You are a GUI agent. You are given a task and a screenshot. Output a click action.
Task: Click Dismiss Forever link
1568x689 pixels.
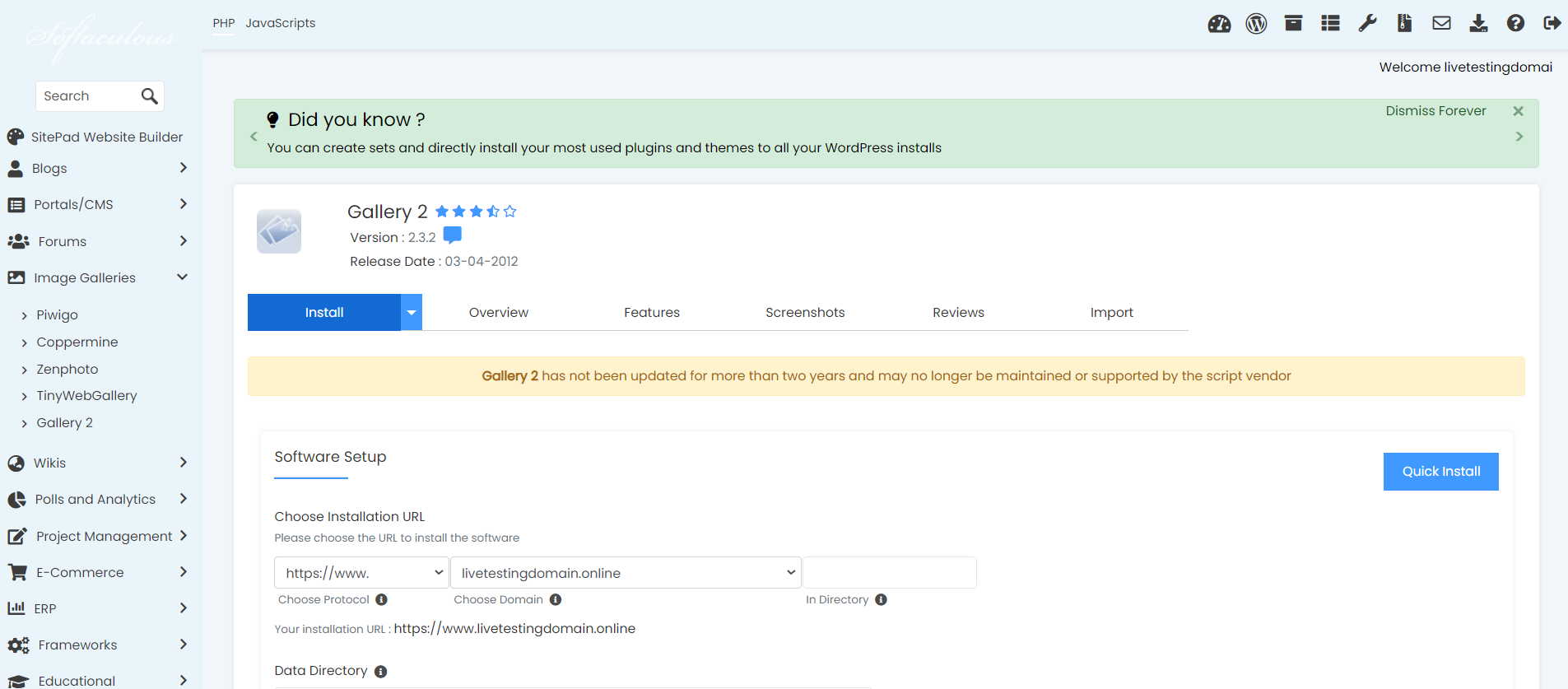coord(1435,111)
